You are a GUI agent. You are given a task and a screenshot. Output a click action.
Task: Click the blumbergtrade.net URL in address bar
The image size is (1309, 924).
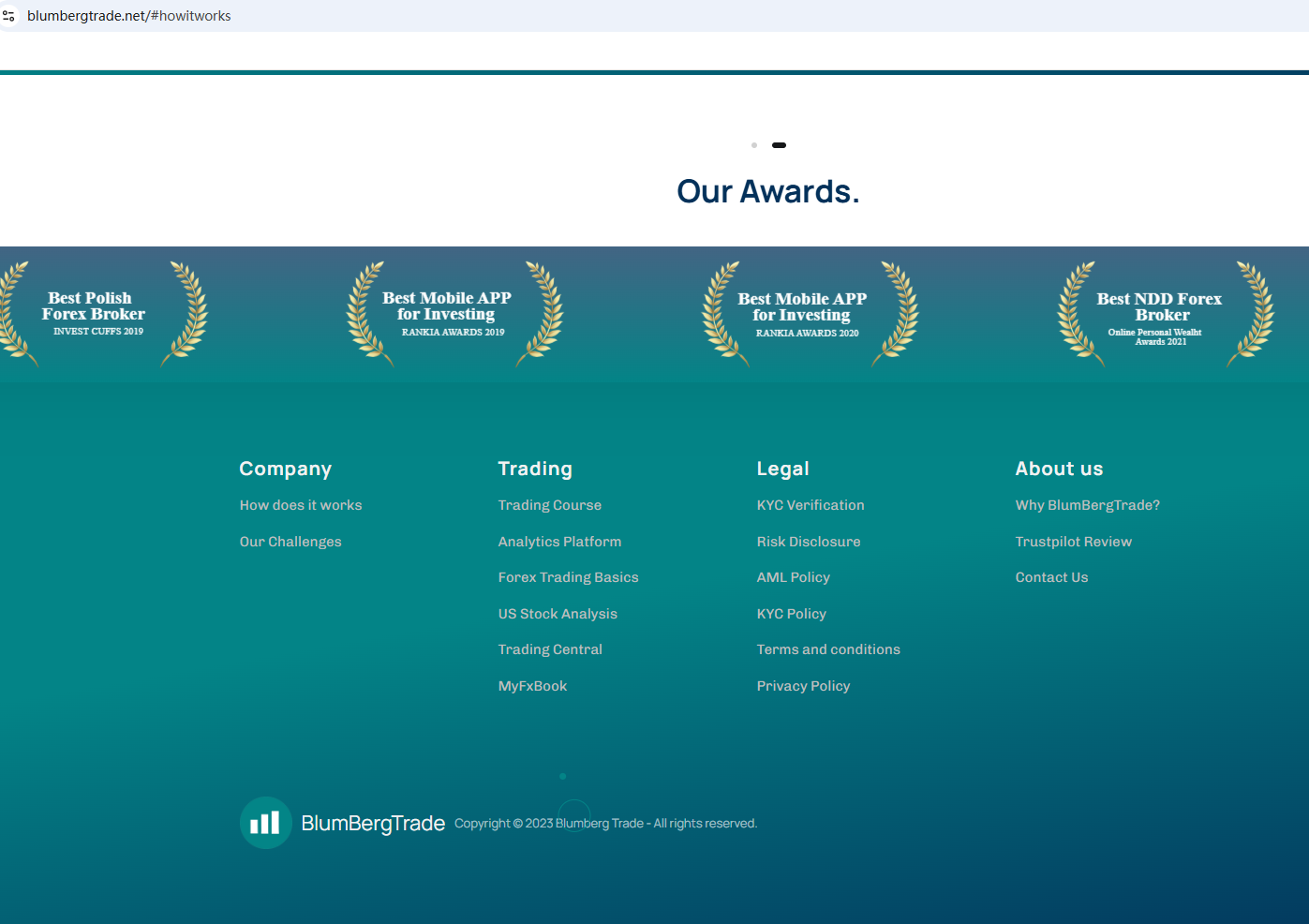(x=129, y=16)
